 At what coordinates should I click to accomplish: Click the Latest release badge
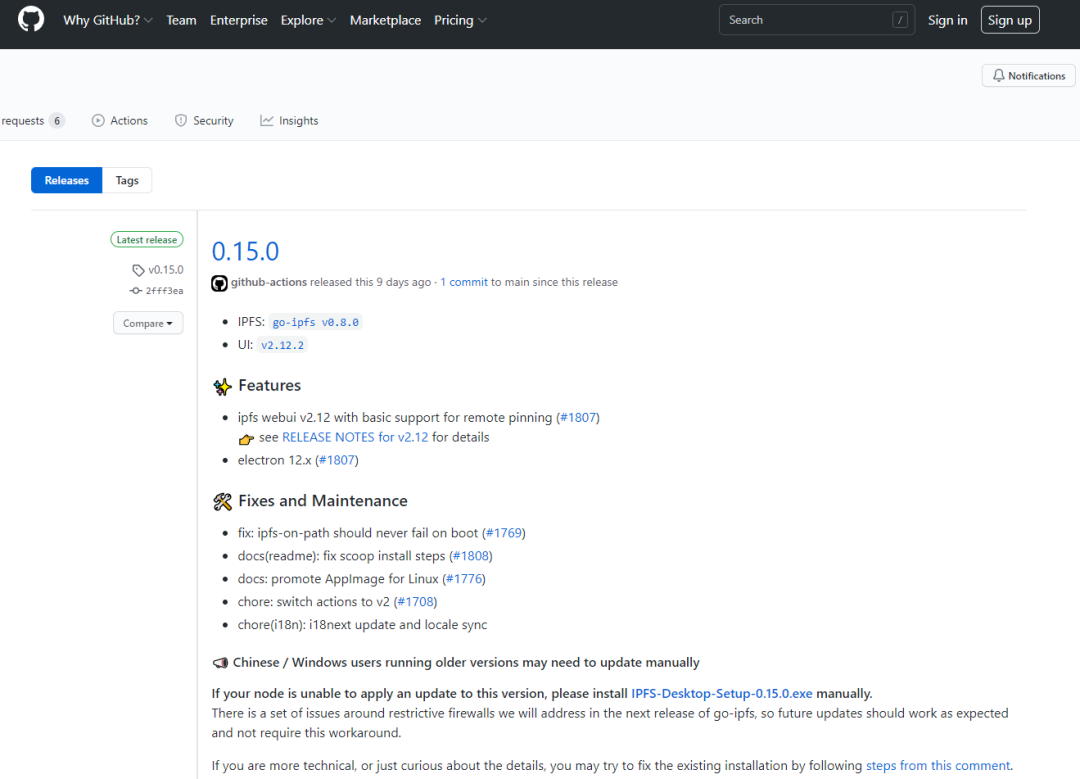[x=147, y=240]
